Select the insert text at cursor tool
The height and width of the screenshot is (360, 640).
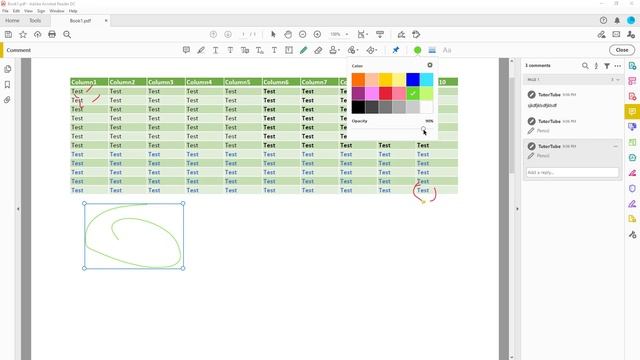click(260, 50)
